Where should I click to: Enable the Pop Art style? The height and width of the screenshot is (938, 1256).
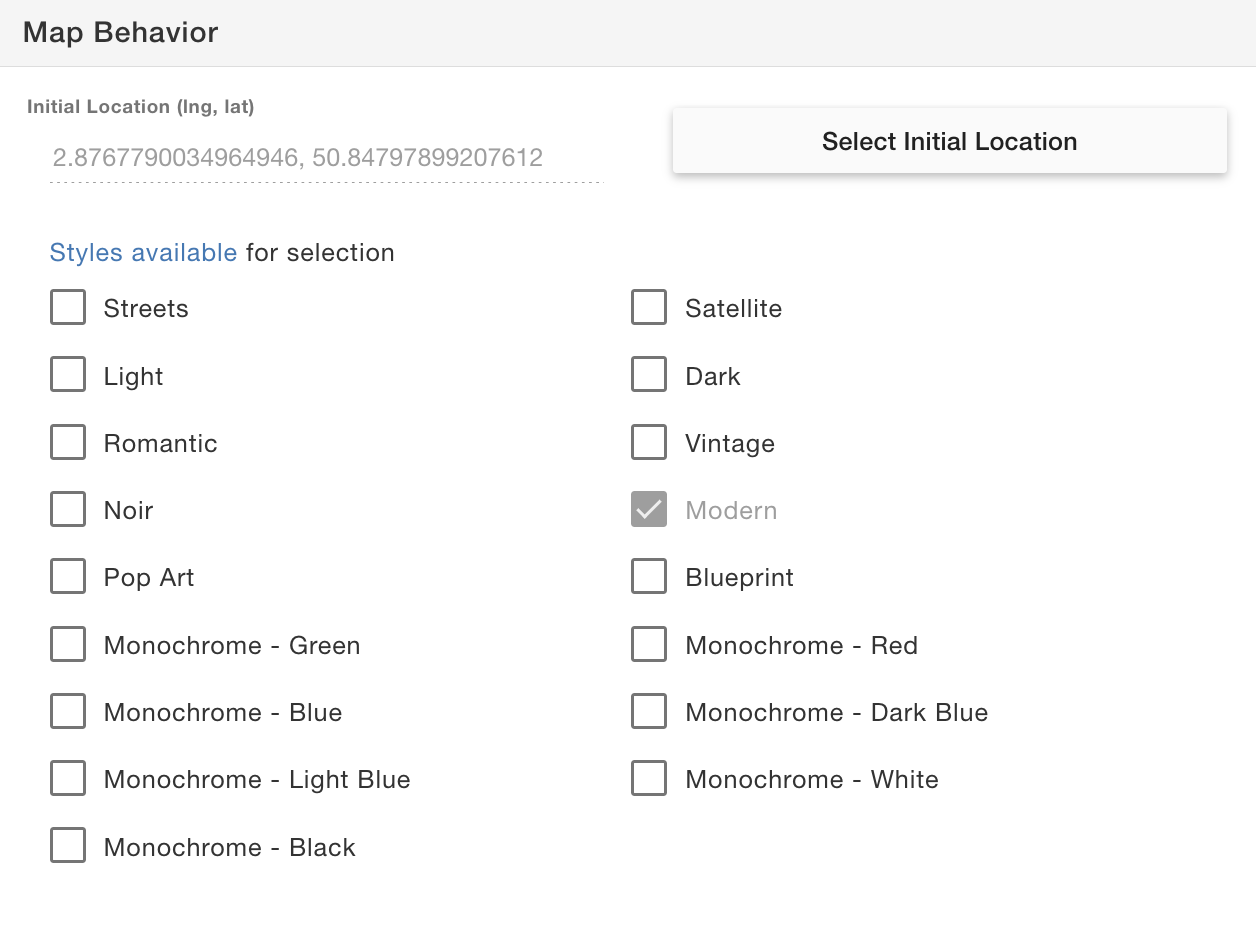click(x=68, y=577)
